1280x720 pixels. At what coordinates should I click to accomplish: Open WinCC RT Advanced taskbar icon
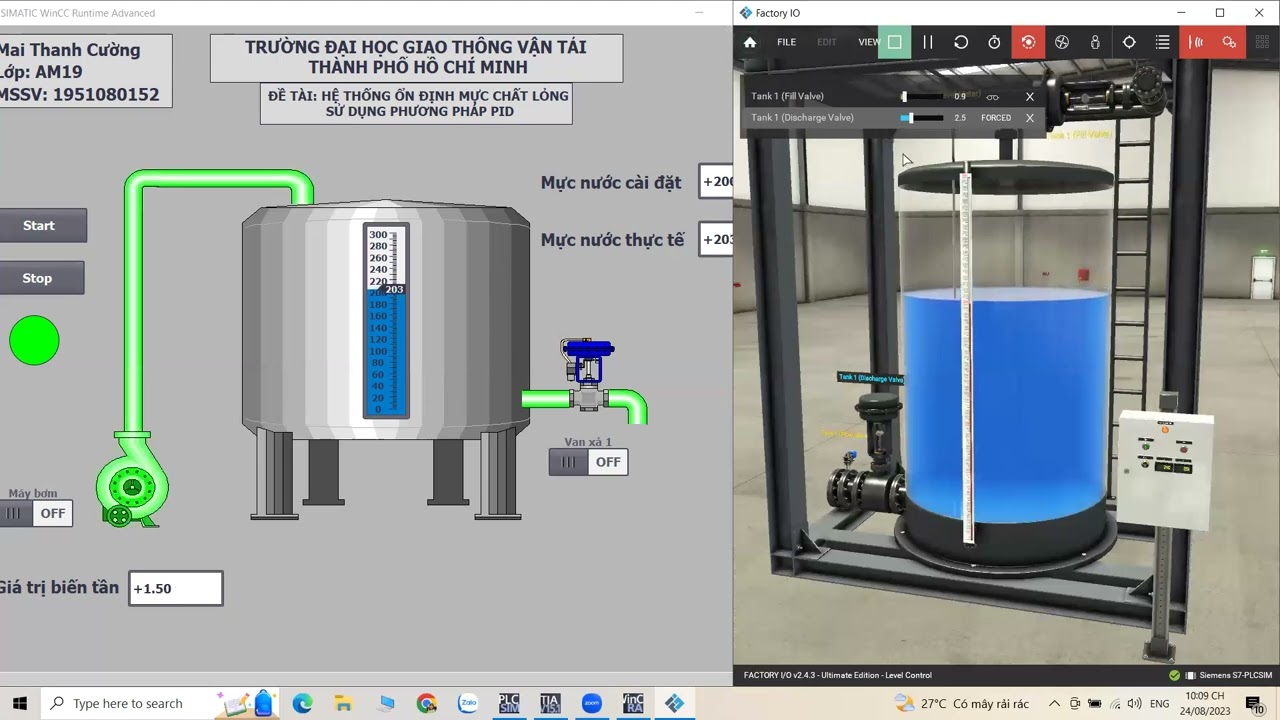(632, 703)
